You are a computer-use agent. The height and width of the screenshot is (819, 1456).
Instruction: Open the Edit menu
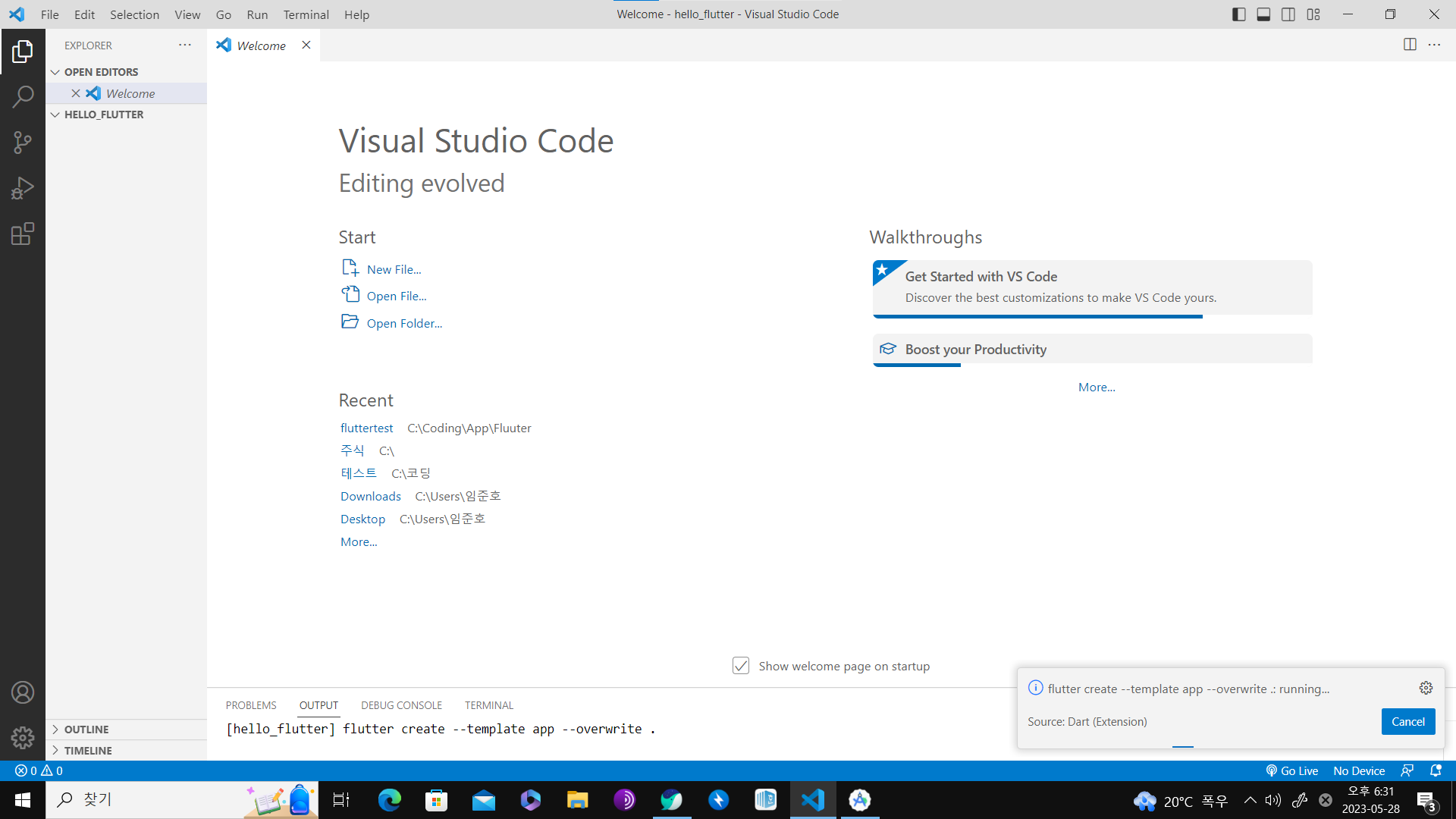(84, 14)
